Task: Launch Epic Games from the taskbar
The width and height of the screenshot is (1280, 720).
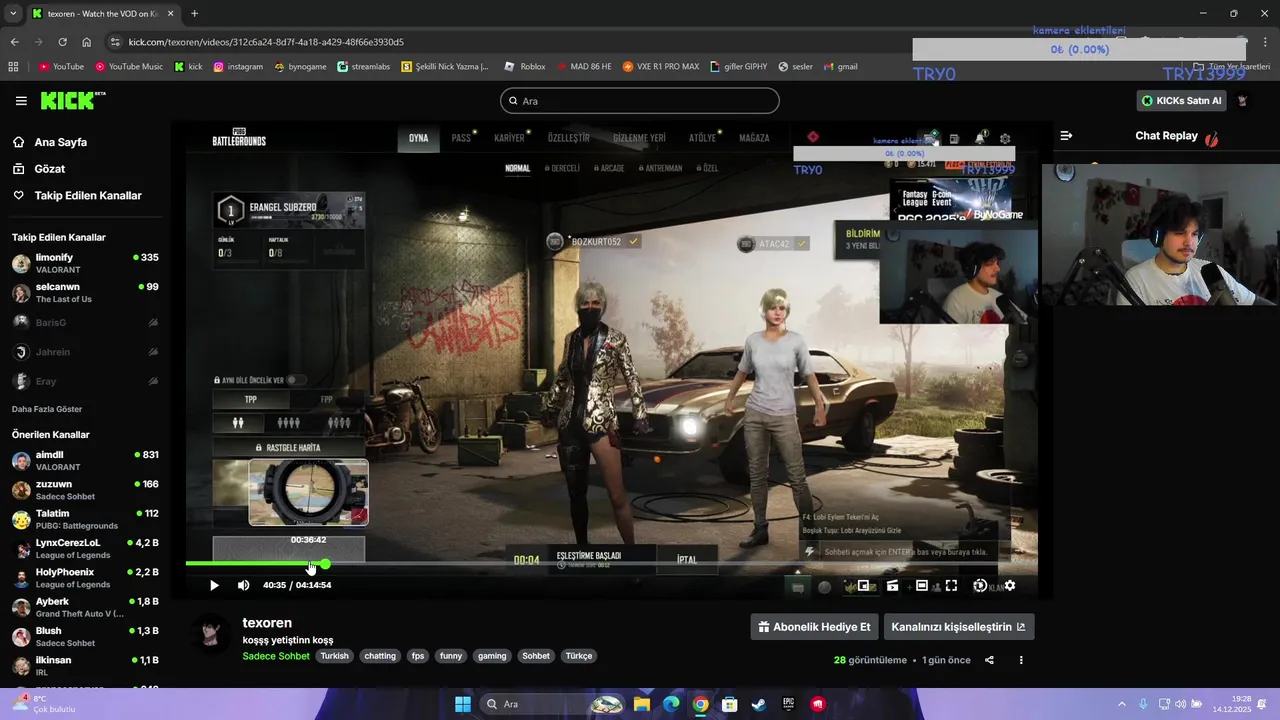Action: [788, 704]
